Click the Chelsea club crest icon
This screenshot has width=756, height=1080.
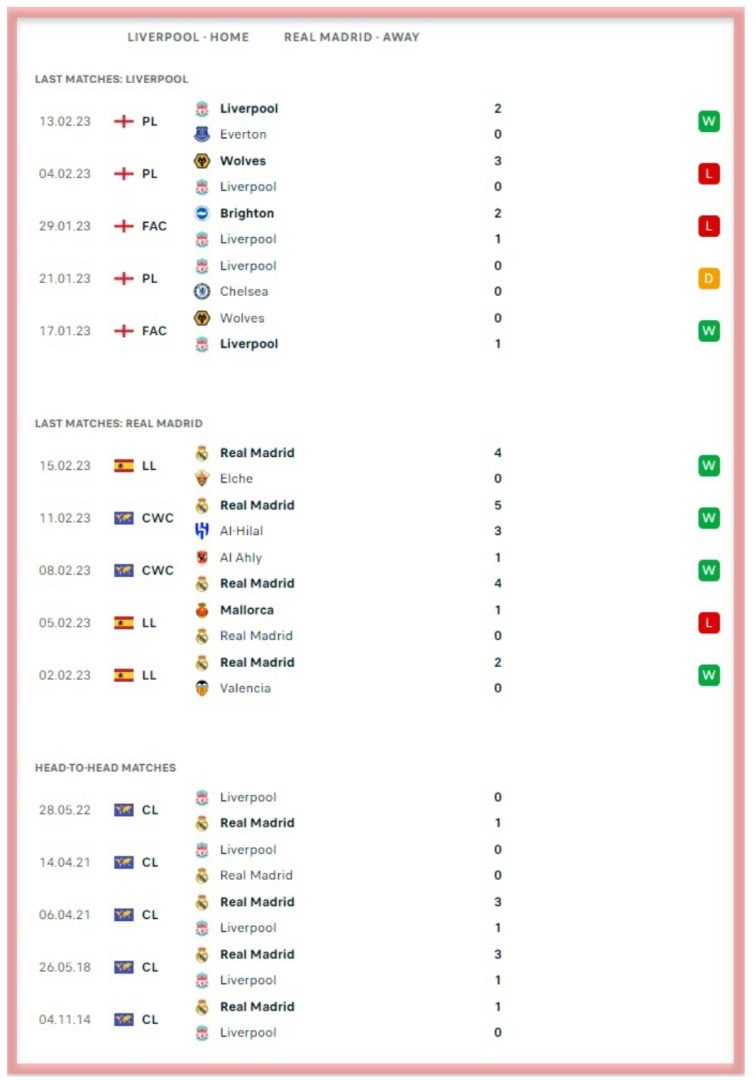tap(202, 291)
